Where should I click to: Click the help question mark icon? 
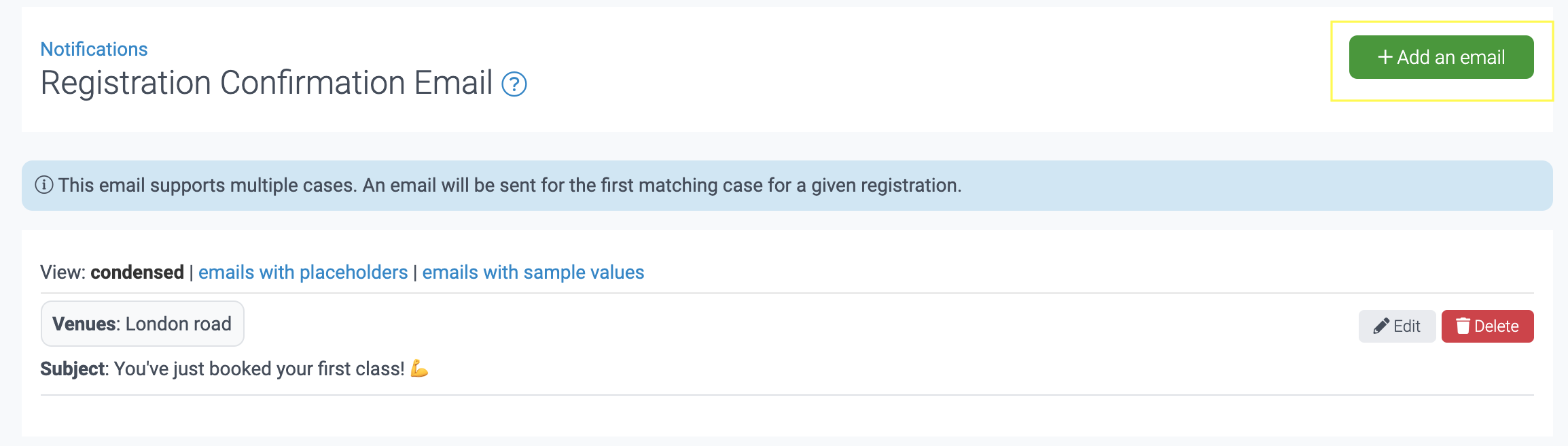514,84
